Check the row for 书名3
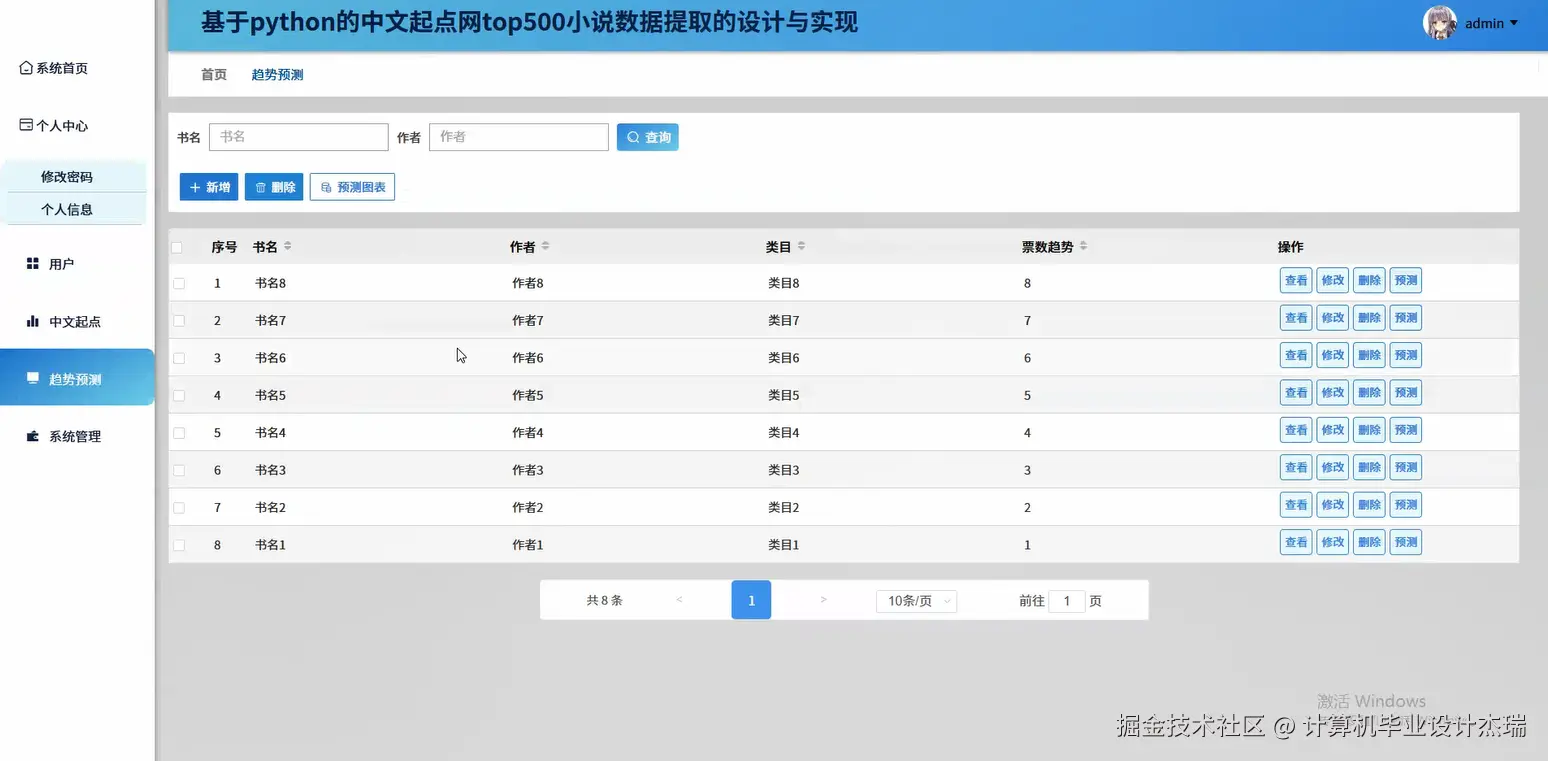The width and height of the screenshot is (1548, 761). click(179, 470)
